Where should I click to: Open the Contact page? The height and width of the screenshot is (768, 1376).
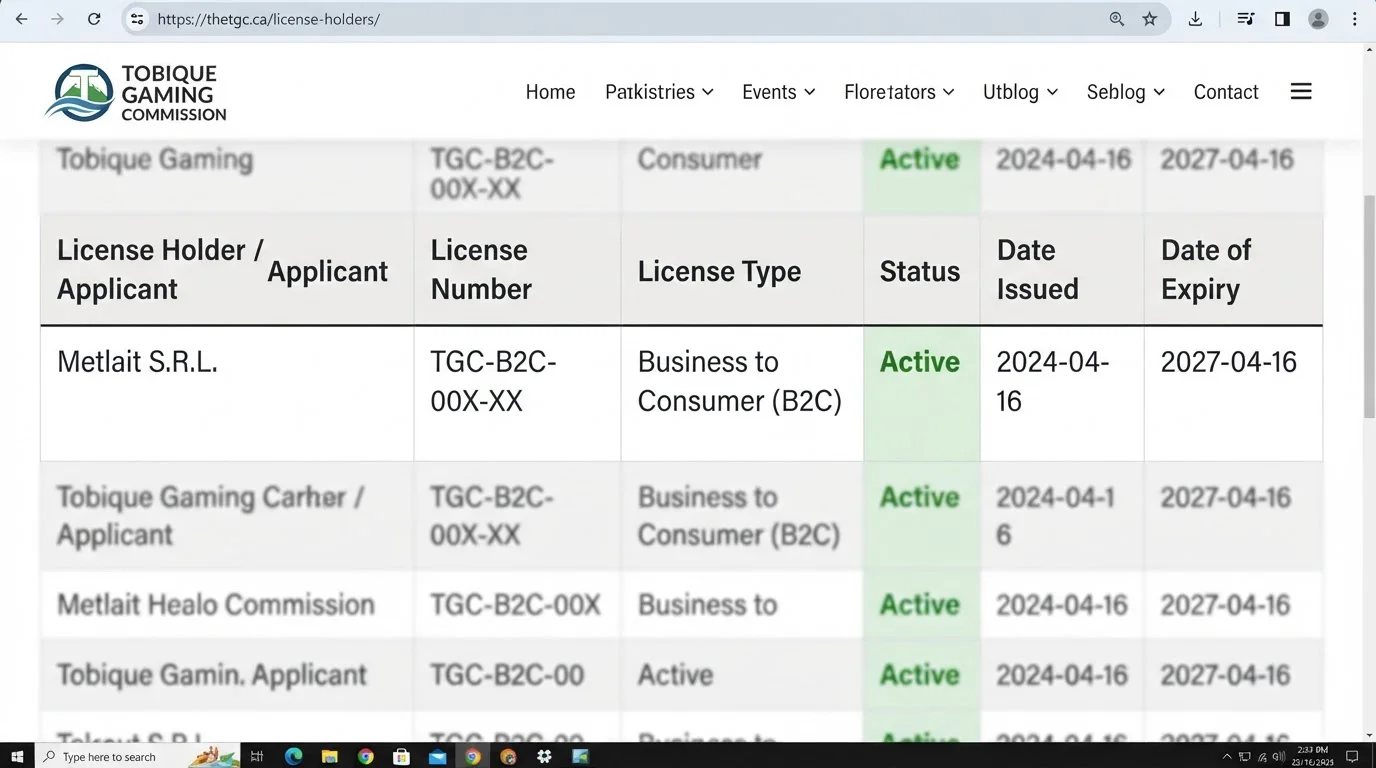click(1226, 92)
